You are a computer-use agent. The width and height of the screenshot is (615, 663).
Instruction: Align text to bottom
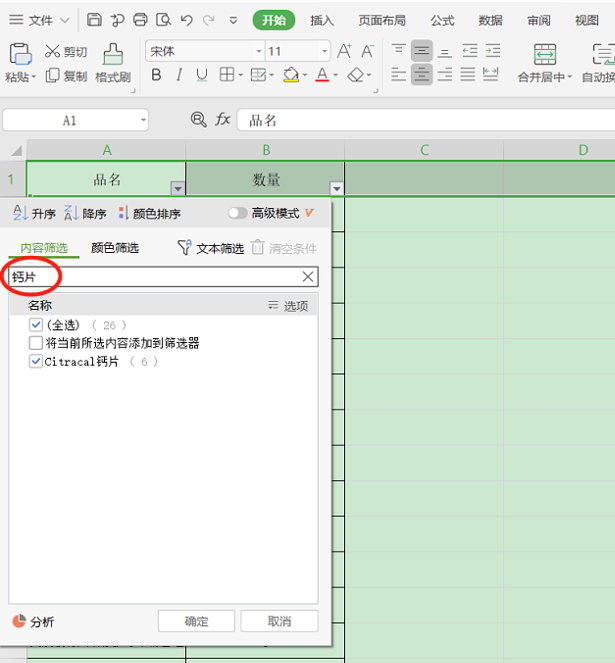point(445,51)
